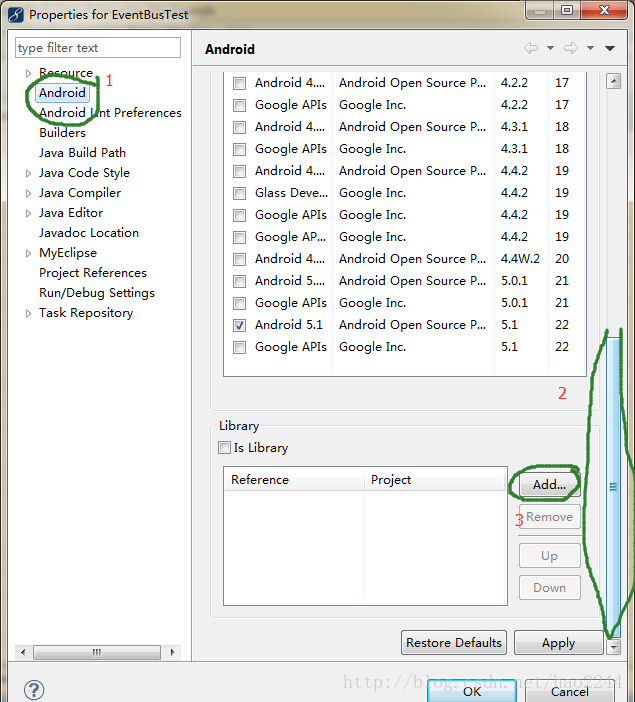Viewport: 635px width, 702px height.
Task: Open forward history dropdown arrow
Action: (x=590, y=49)
